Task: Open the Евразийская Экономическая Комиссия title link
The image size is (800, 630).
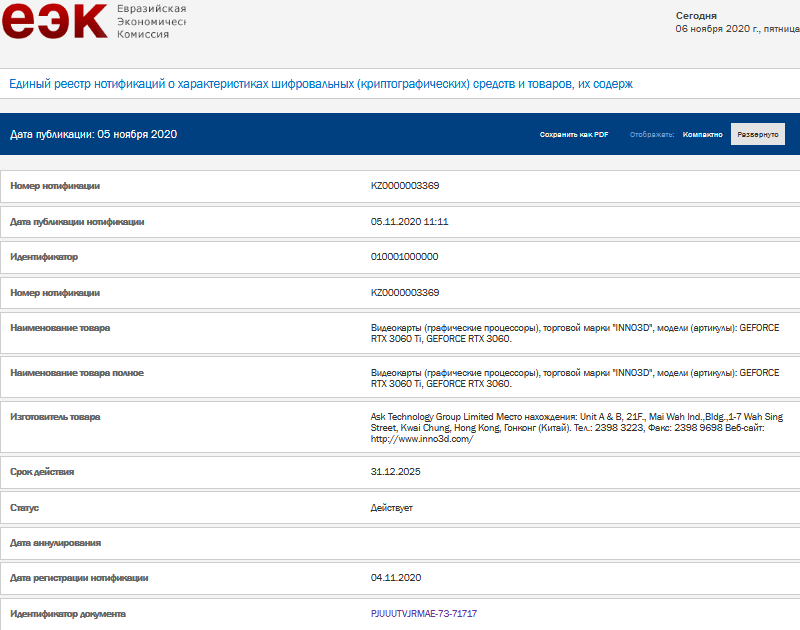Action: (x=152, y=21)
